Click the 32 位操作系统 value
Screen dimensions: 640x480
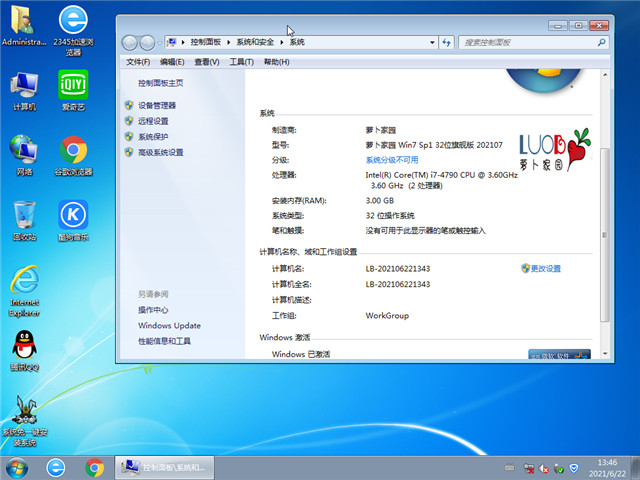(x=390, y=216)
